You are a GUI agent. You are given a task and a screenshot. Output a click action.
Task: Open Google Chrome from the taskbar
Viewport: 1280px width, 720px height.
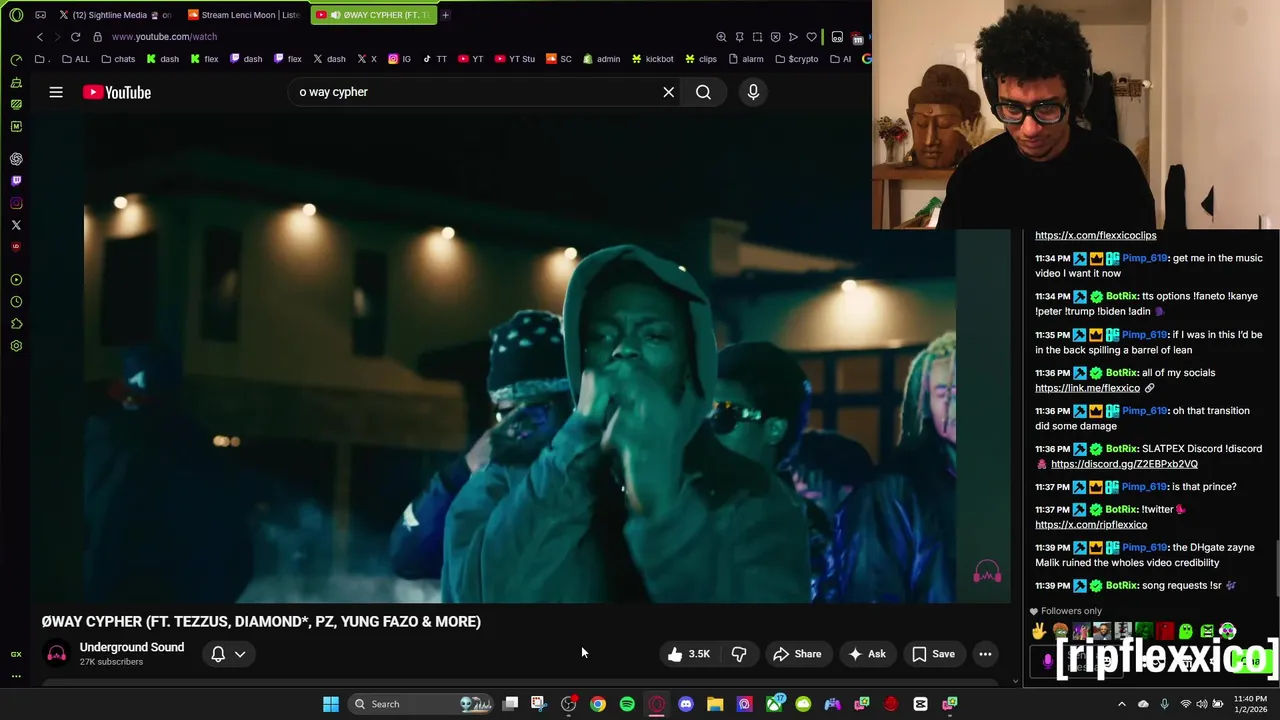click(598, 704)
